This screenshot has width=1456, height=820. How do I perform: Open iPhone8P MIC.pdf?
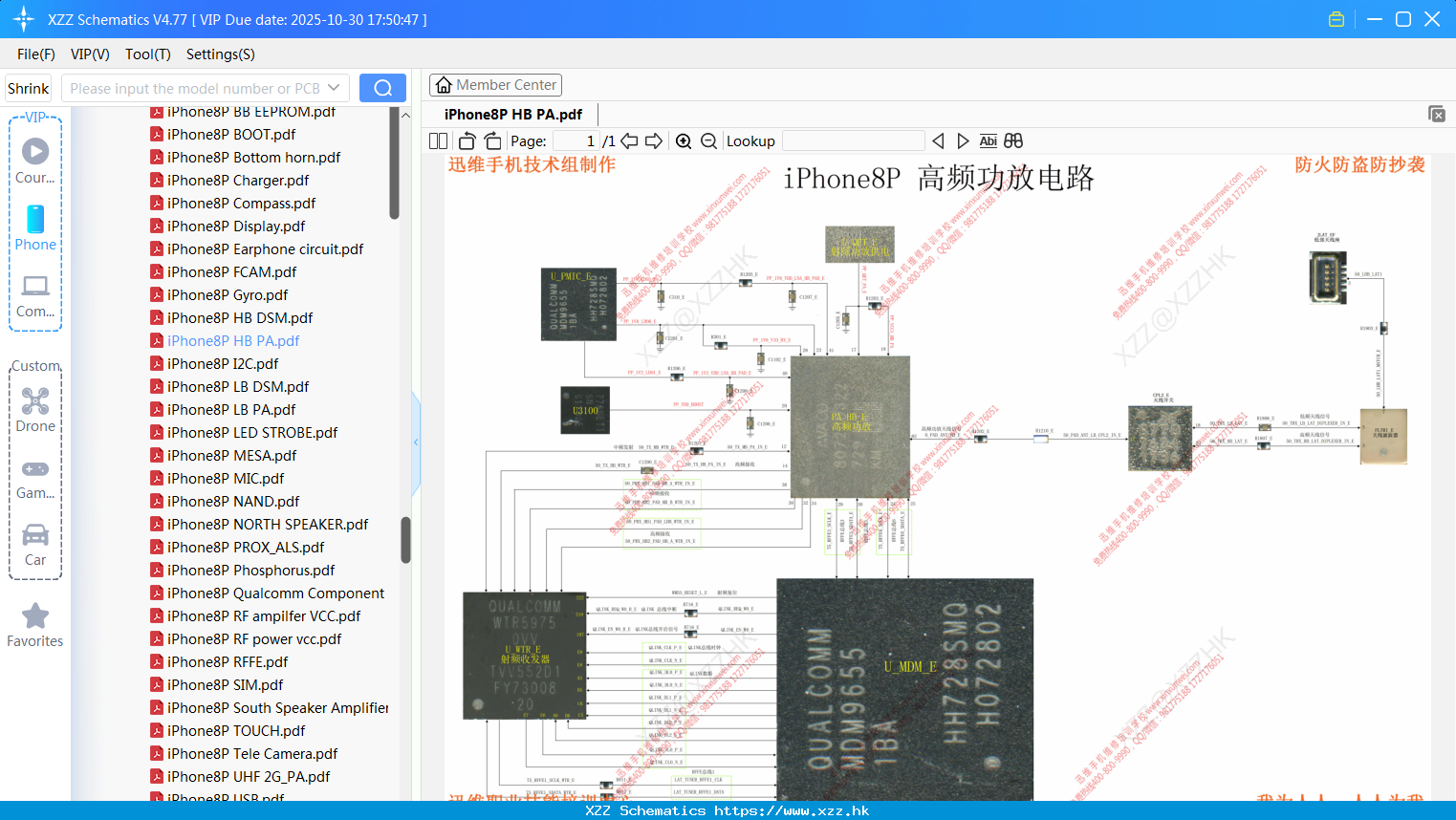point(226,478)
